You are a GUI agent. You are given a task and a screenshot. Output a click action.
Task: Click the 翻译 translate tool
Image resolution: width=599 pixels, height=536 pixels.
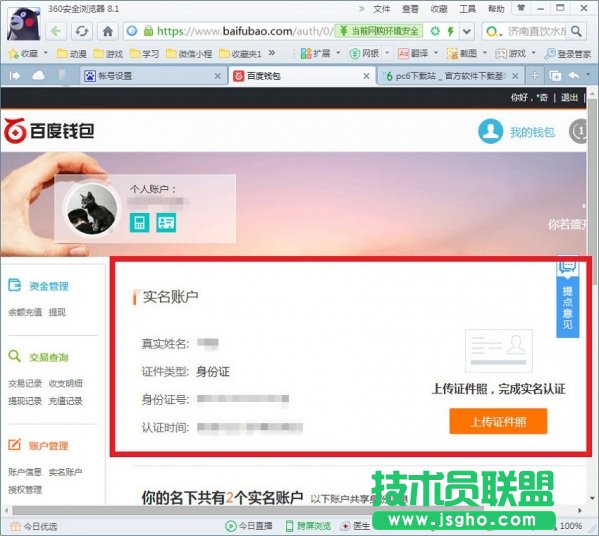(413, 53)
